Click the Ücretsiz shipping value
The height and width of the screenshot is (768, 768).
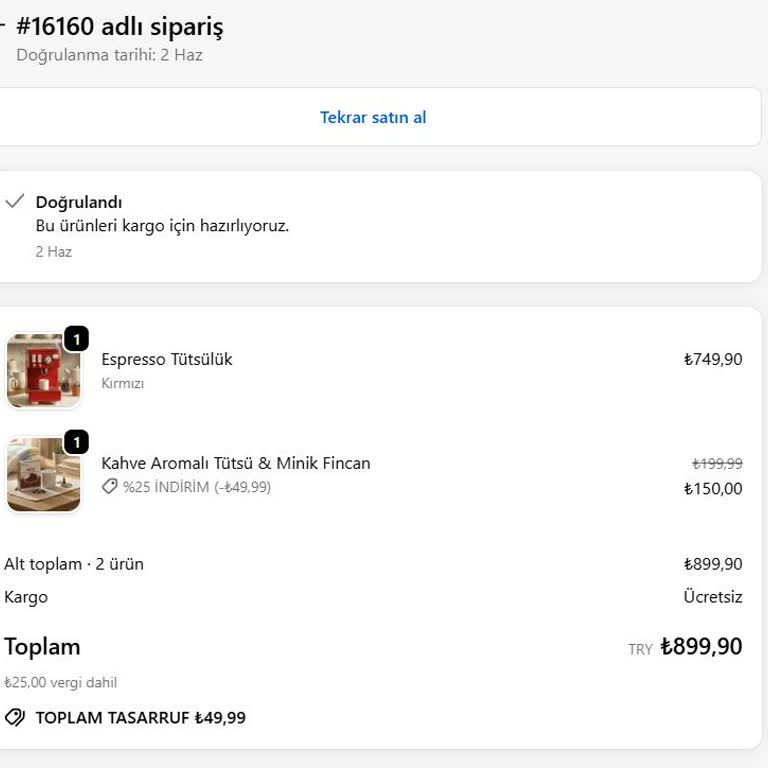[713, 597]
